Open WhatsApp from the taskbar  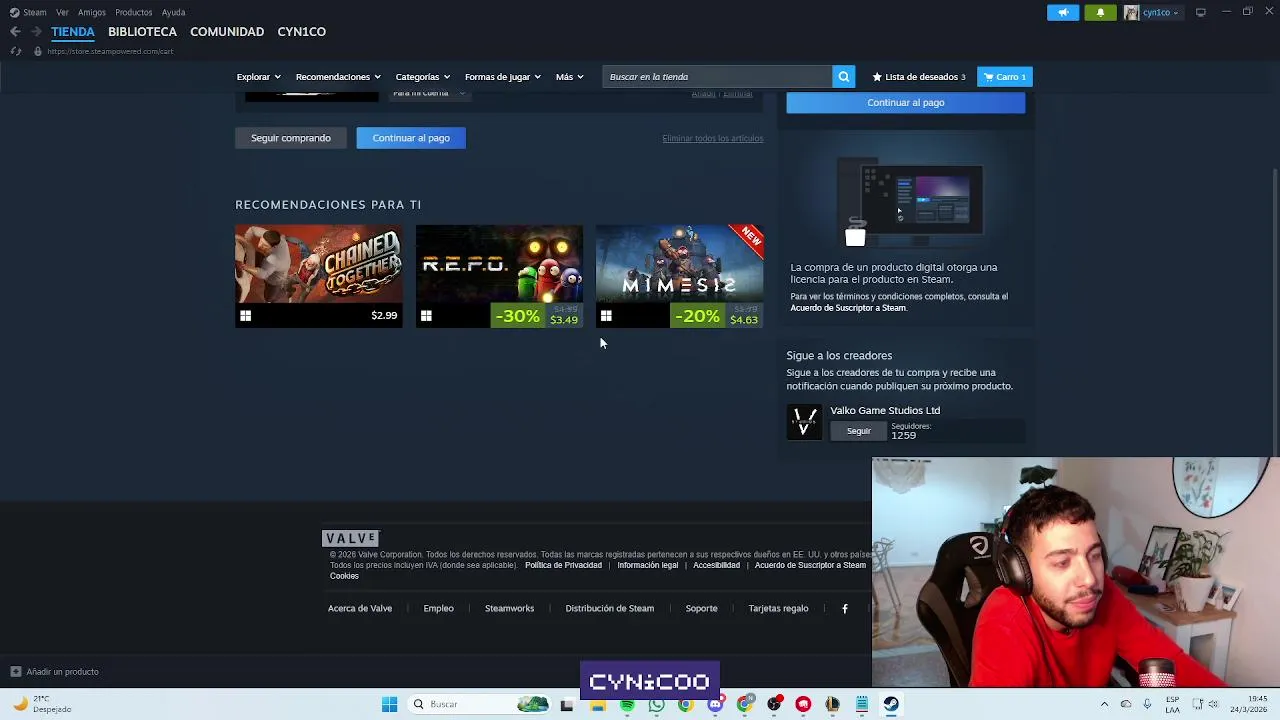[x=656, y=704]
